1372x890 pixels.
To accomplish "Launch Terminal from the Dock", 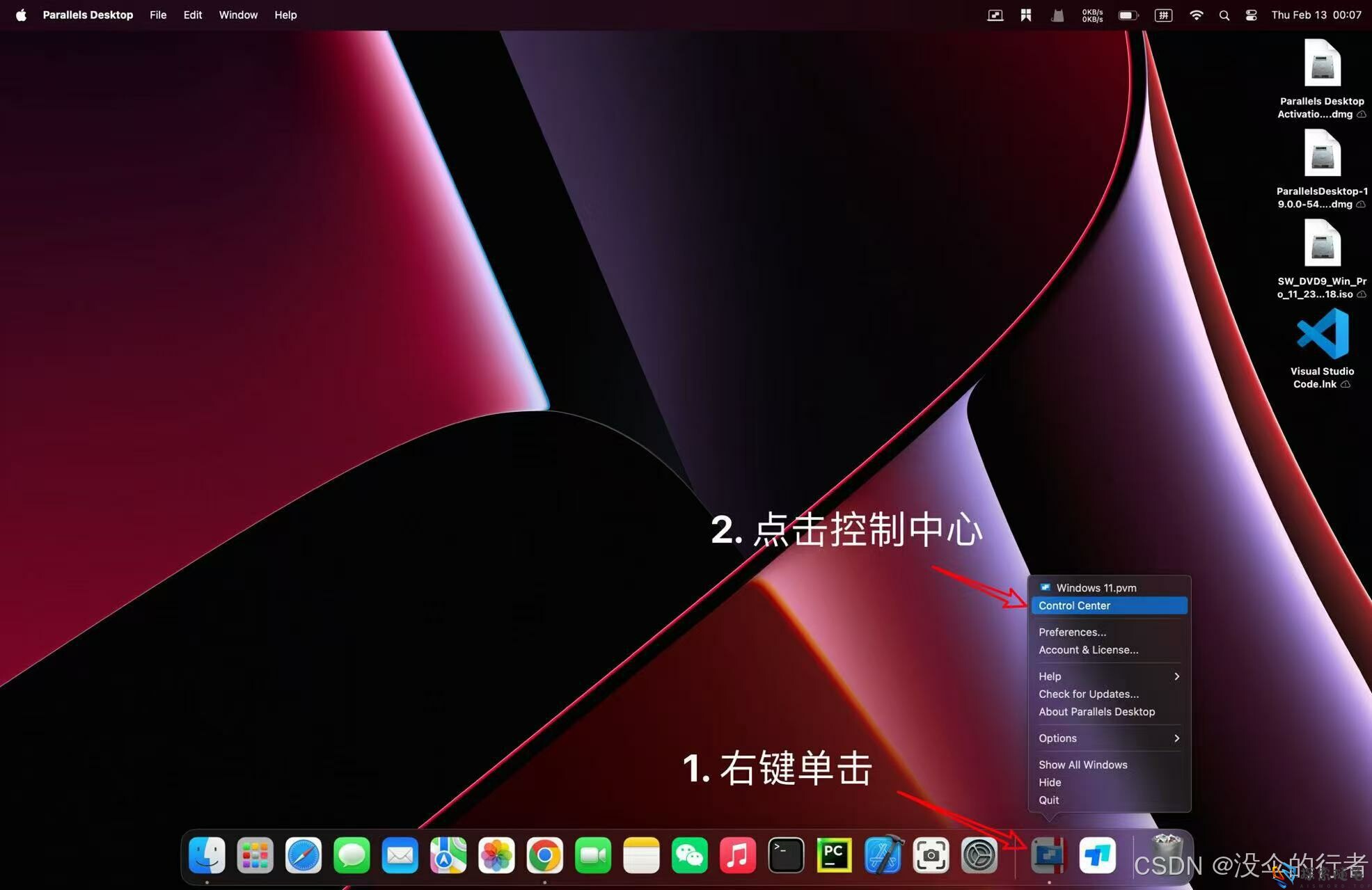I will tap(785, 855).
